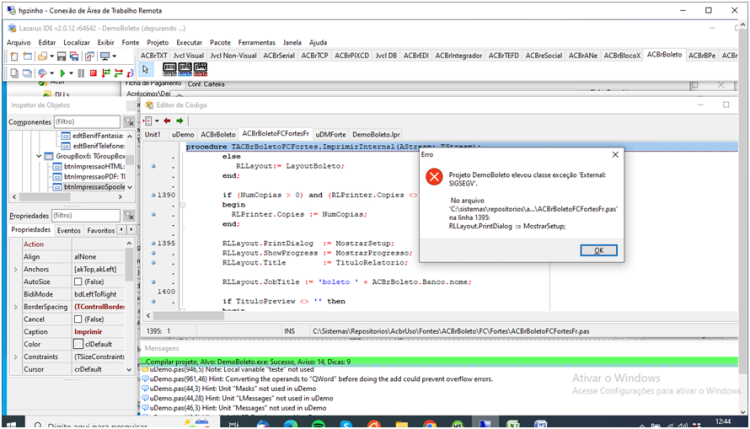Click the 'Unit "Masks" not used' hint message
The image size is (750, 429).
tap(233, 389)
